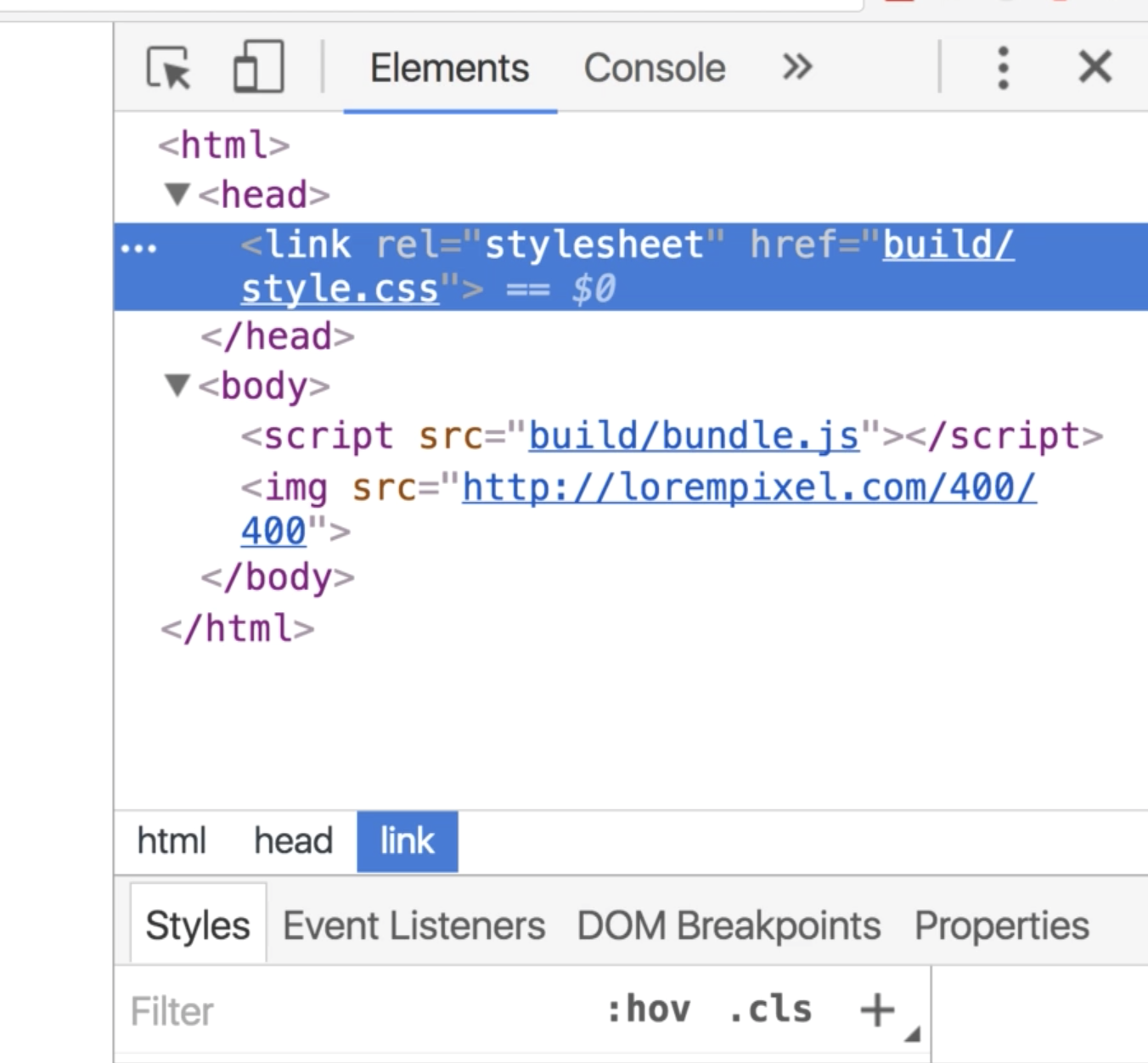The image size is (1148, 1063).
Task: Click the $0 reference text
Action: click(594, 290)
